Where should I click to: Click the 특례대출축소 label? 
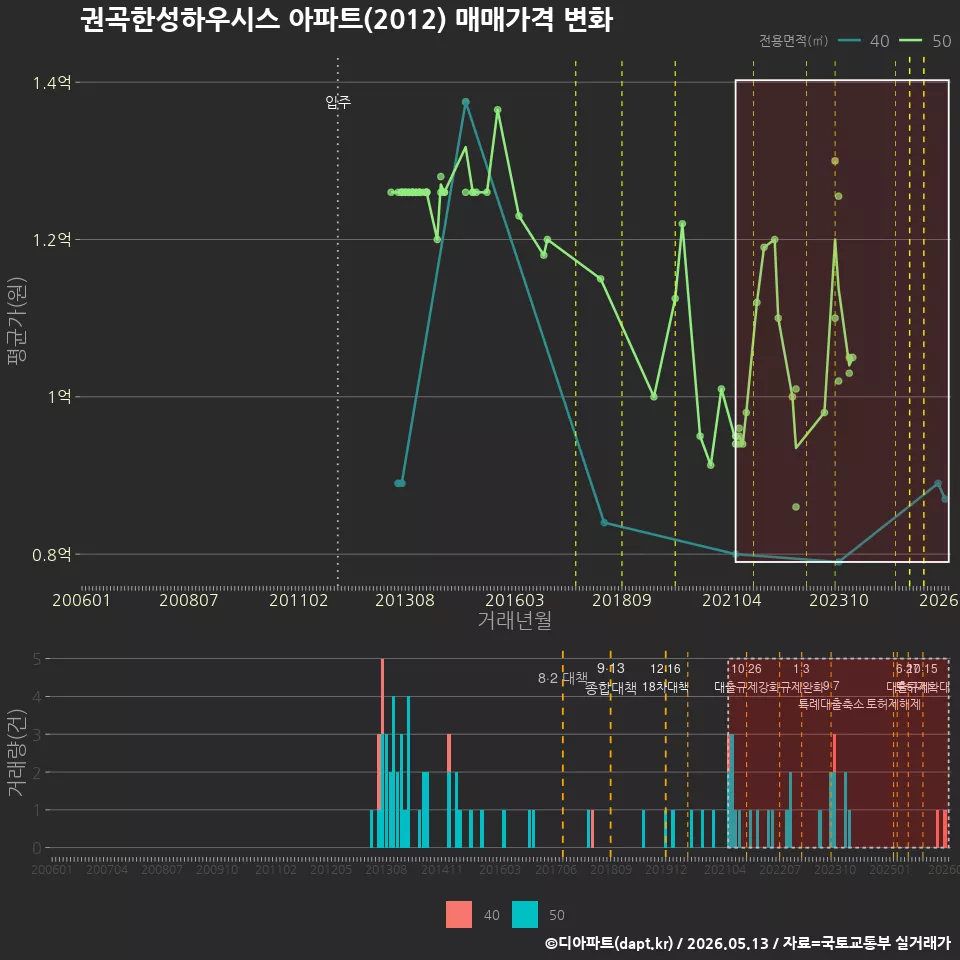[831, 704]
